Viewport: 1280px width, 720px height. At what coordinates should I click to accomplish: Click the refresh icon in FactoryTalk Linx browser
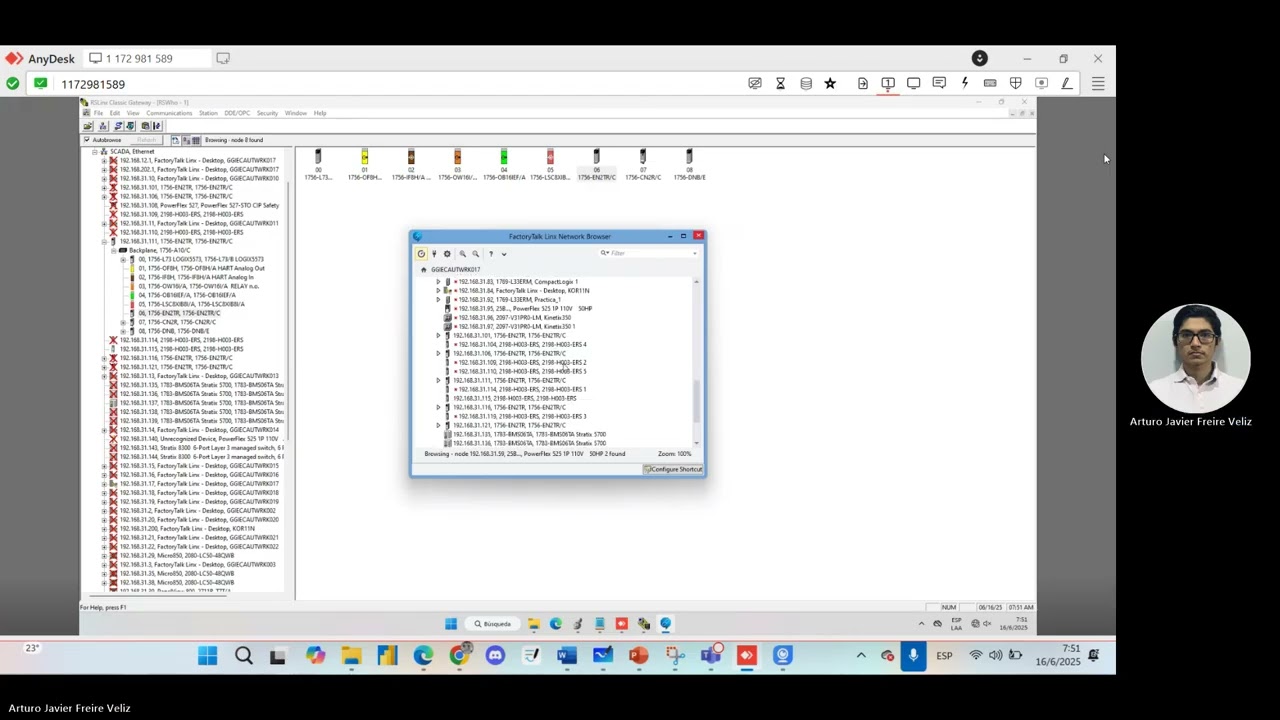[421, 254]
